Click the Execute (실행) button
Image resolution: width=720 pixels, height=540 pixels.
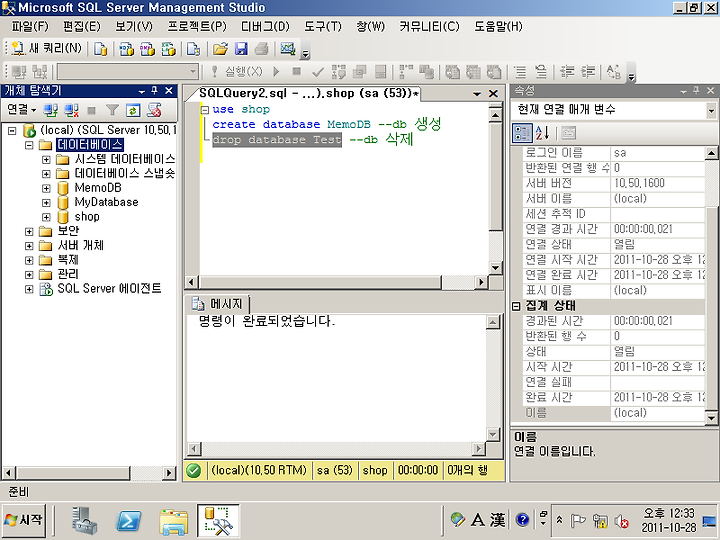coord(236,72)
